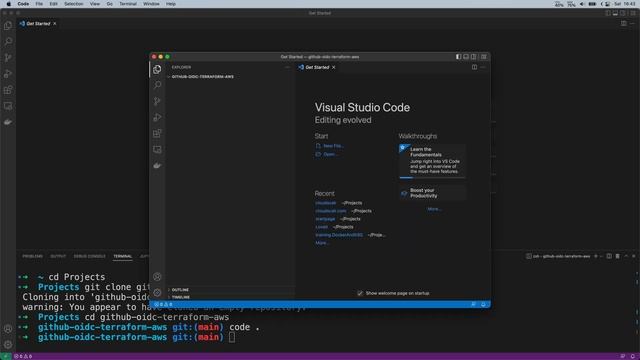The width and height of the screenshot is (640, 360).
Task: Open the zsh terminal profile dropdown
Action: click(x=601, y=256)
